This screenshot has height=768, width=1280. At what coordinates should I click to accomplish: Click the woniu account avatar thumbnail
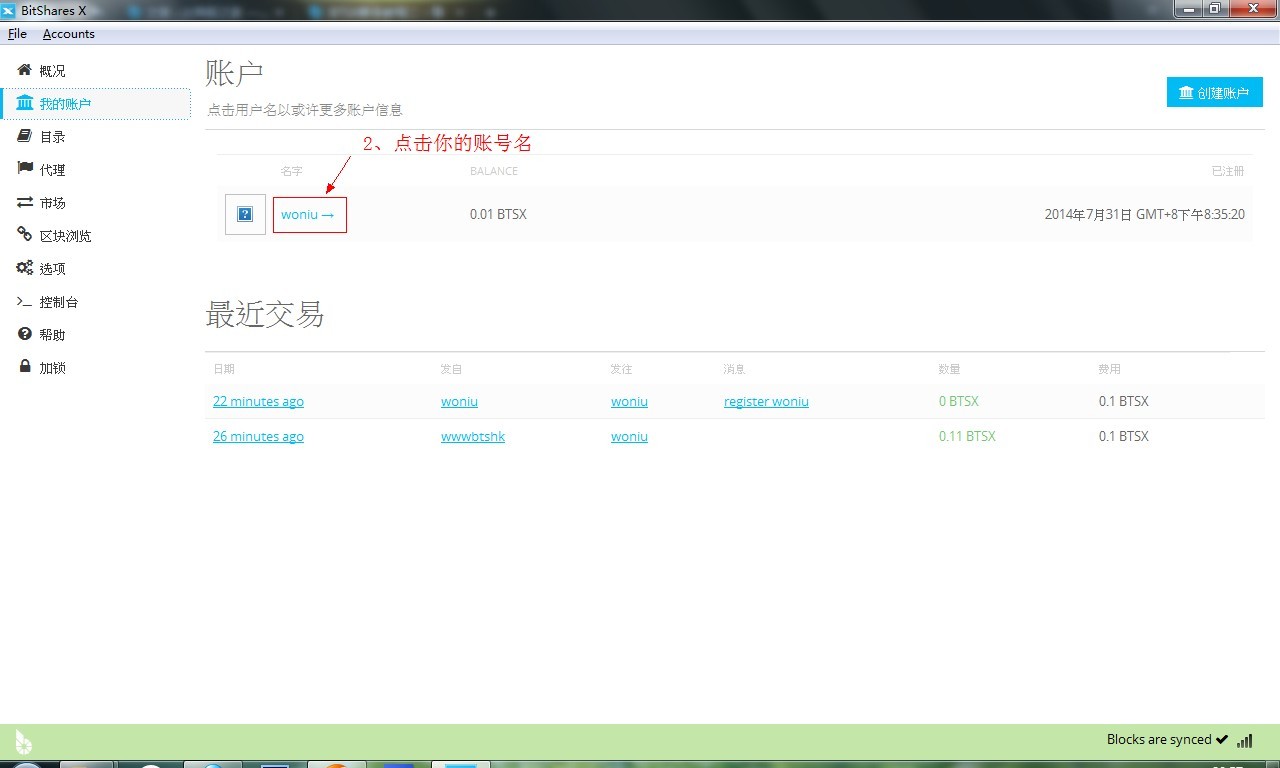(245, 214)
